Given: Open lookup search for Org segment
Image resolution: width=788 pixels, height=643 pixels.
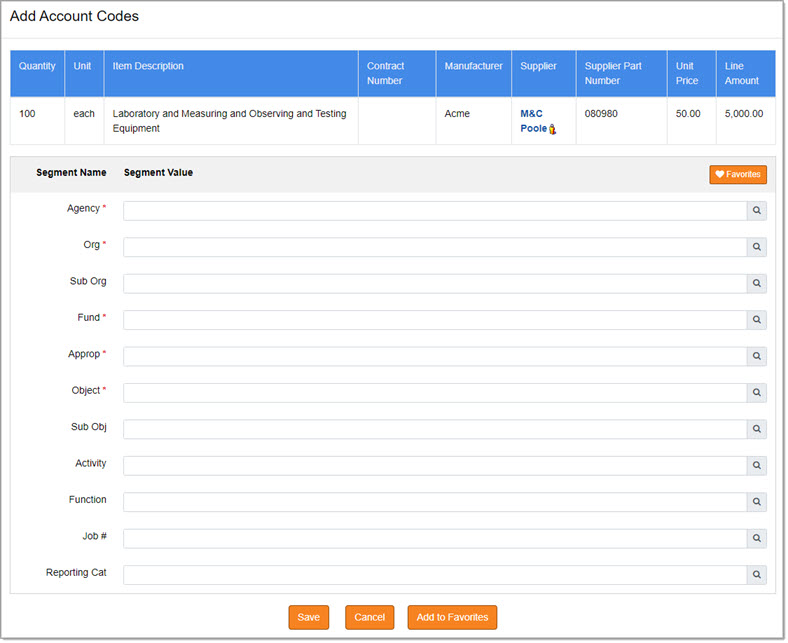Looking at the screenshot, I should 756,247.
